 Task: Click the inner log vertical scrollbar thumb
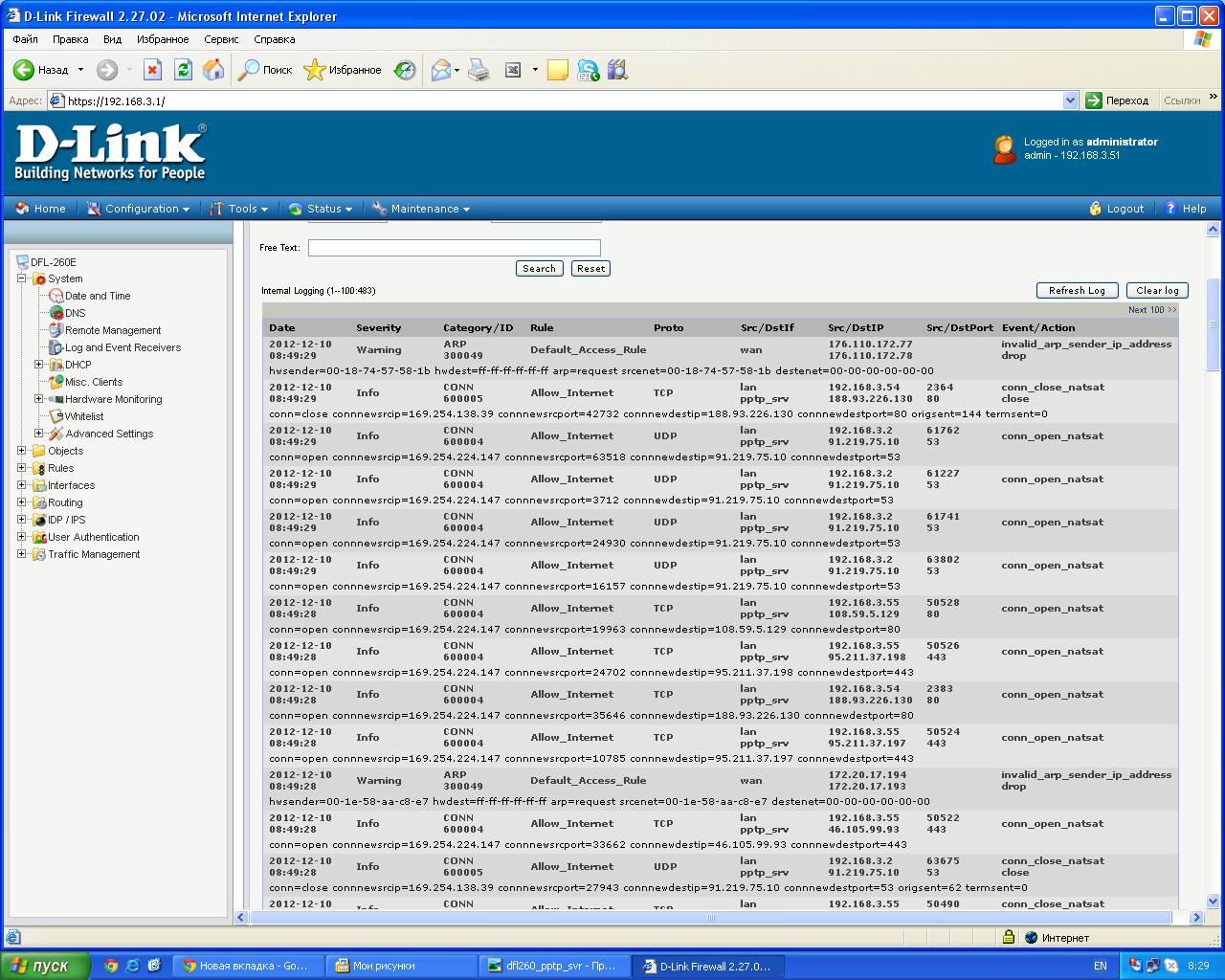[x=1213, y=325]
